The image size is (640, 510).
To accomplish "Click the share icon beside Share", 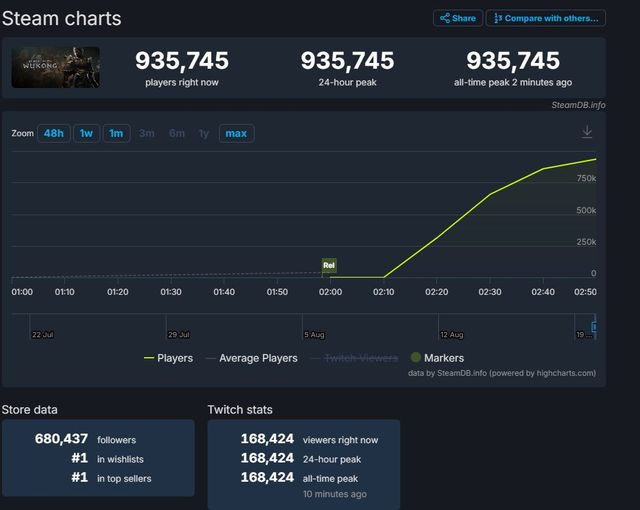I will (444, 18).
